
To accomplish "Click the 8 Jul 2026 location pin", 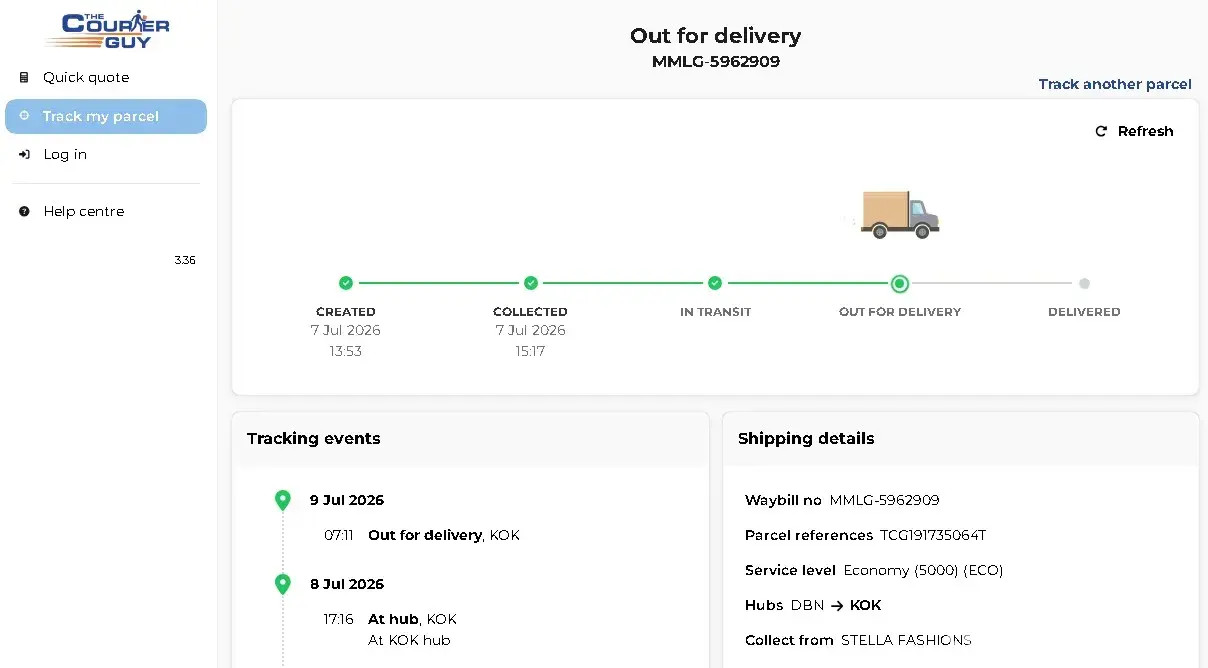I will pyautogui.click(x=283, y=584).
